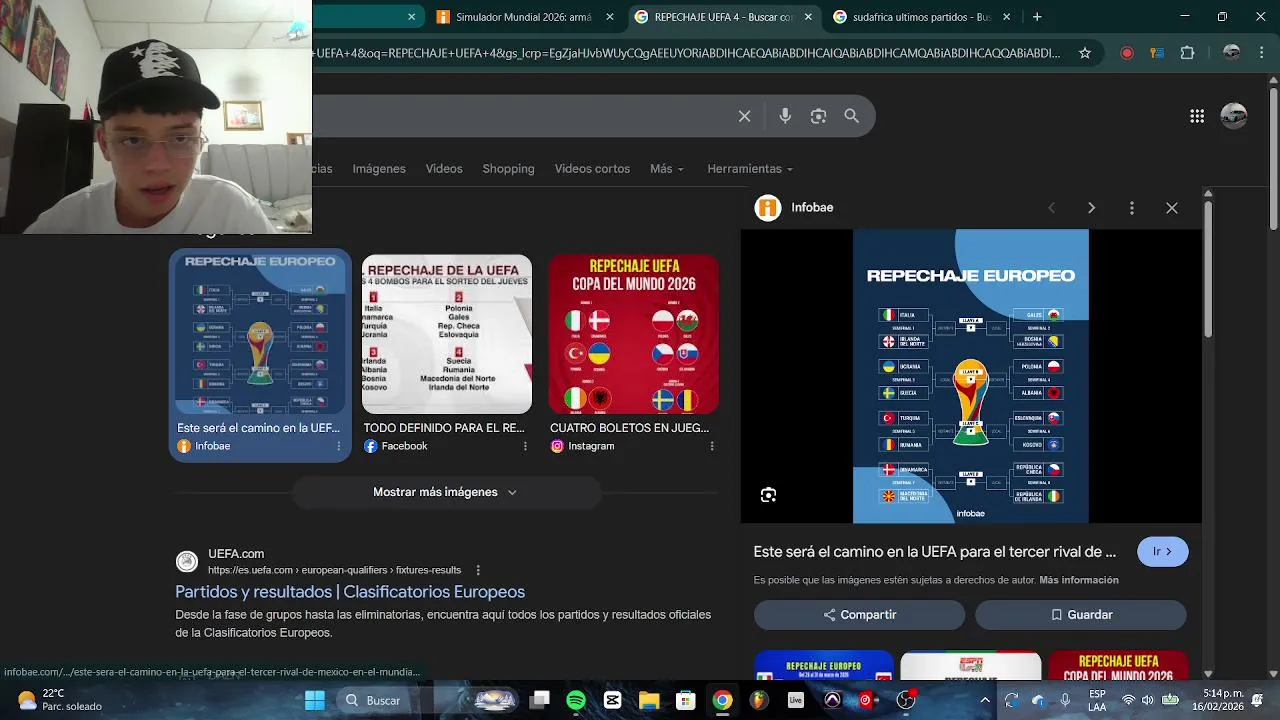
Task: Switch to the Imágenes search tab
Action: click(379, 169)
